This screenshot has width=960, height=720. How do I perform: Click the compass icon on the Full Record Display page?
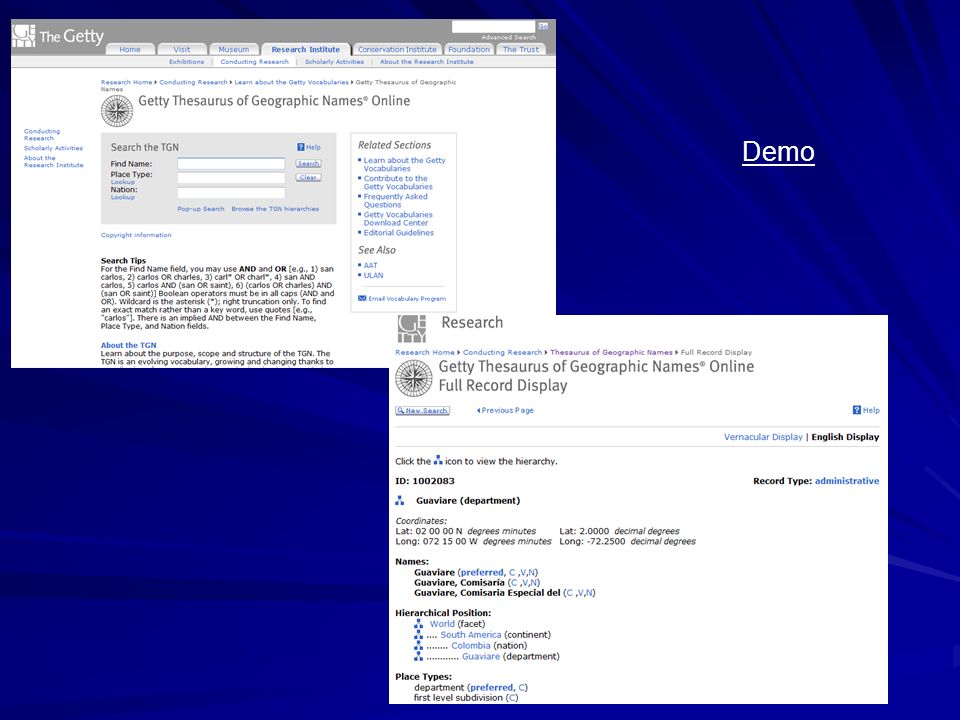pyautogui.click(x=414, y=378)
